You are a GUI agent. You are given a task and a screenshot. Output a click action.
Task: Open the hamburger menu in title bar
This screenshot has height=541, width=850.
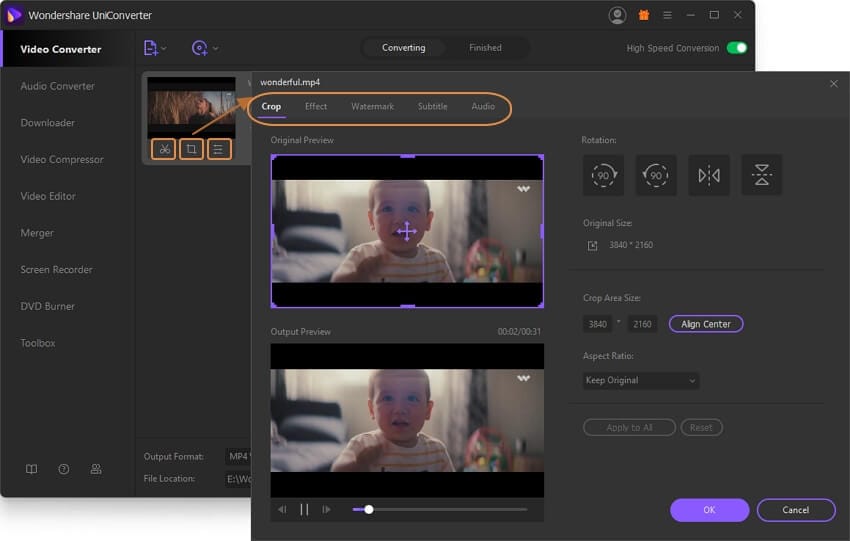coord(667,15)
